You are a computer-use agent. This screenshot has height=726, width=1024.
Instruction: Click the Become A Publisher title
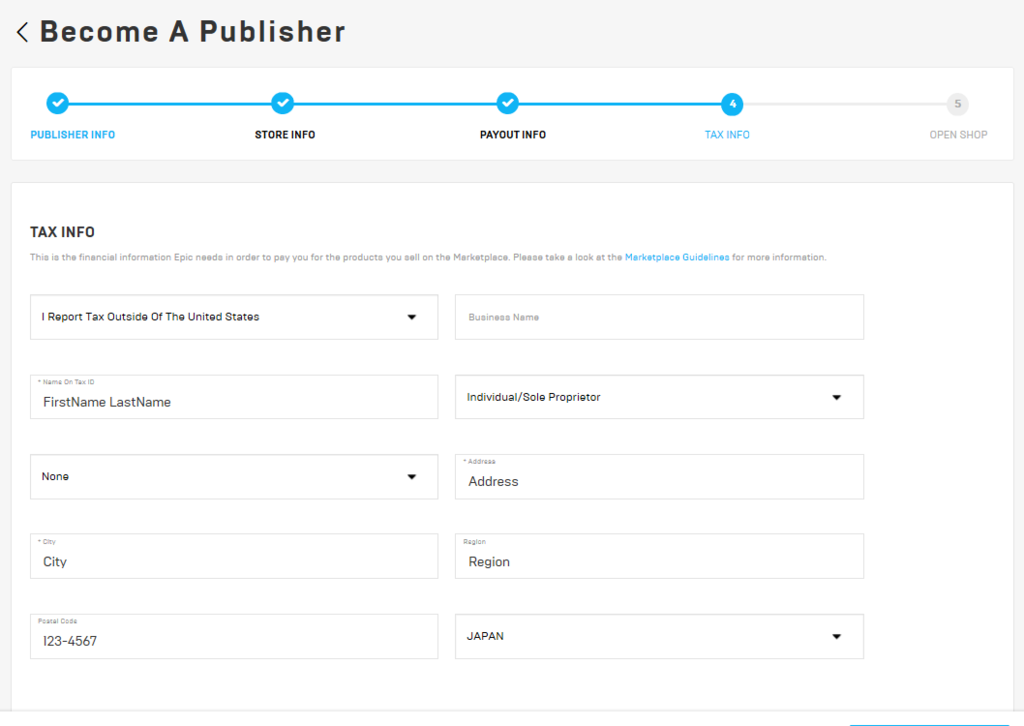pyautogui.click(x=193, y=31)
